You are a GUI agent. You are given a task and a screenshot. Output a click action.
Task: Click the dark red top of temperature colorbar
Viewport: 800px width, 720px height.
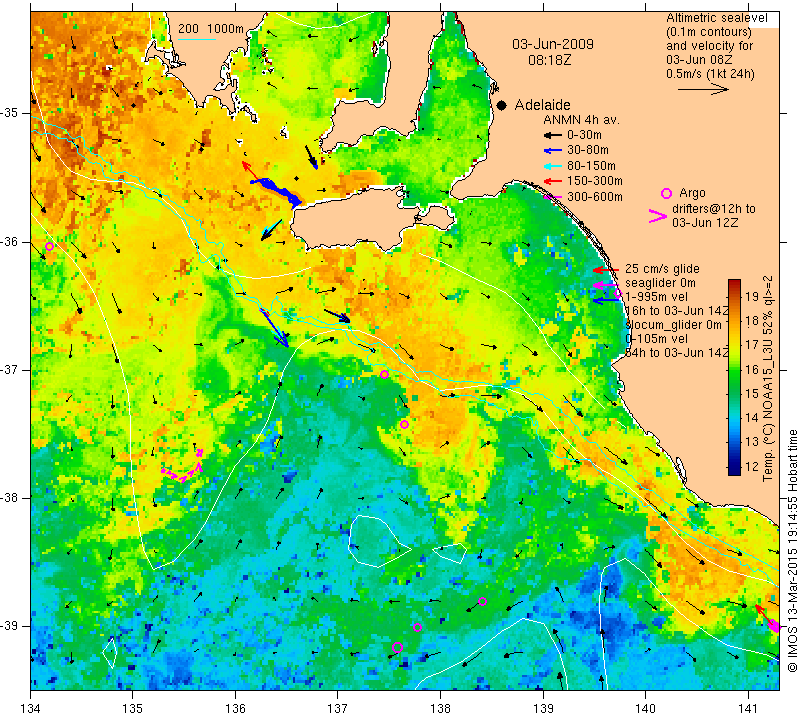point(734,284)
